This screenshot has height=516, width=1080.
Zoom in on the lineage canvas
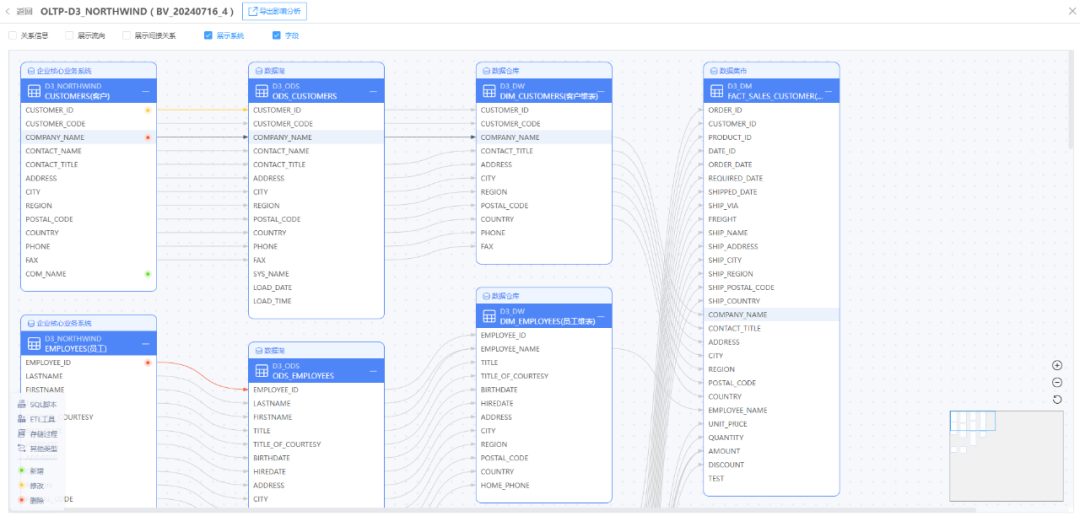tap(1057, 366)
